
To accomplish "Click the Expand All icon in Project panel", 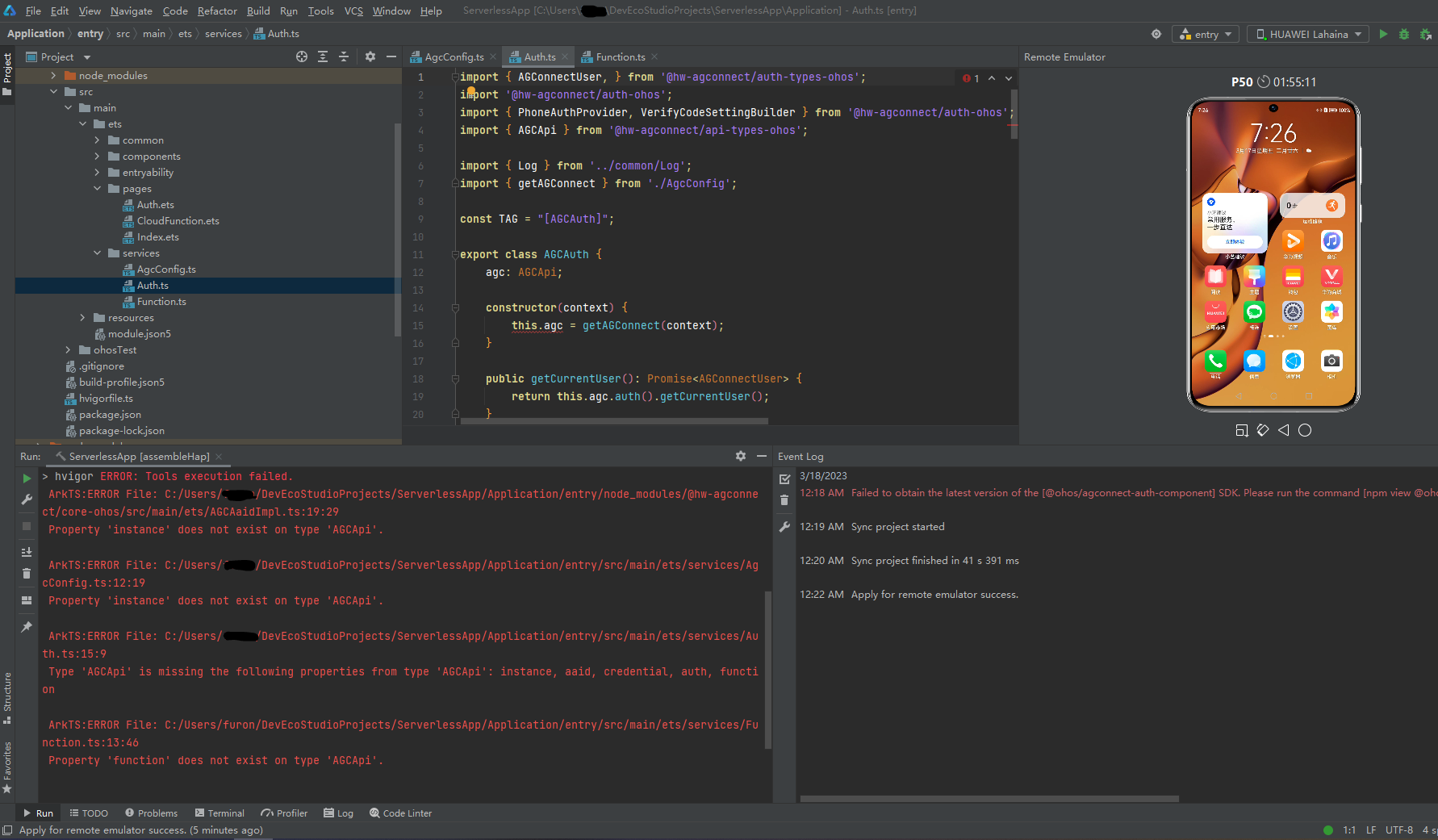I will tap(323, 56).
